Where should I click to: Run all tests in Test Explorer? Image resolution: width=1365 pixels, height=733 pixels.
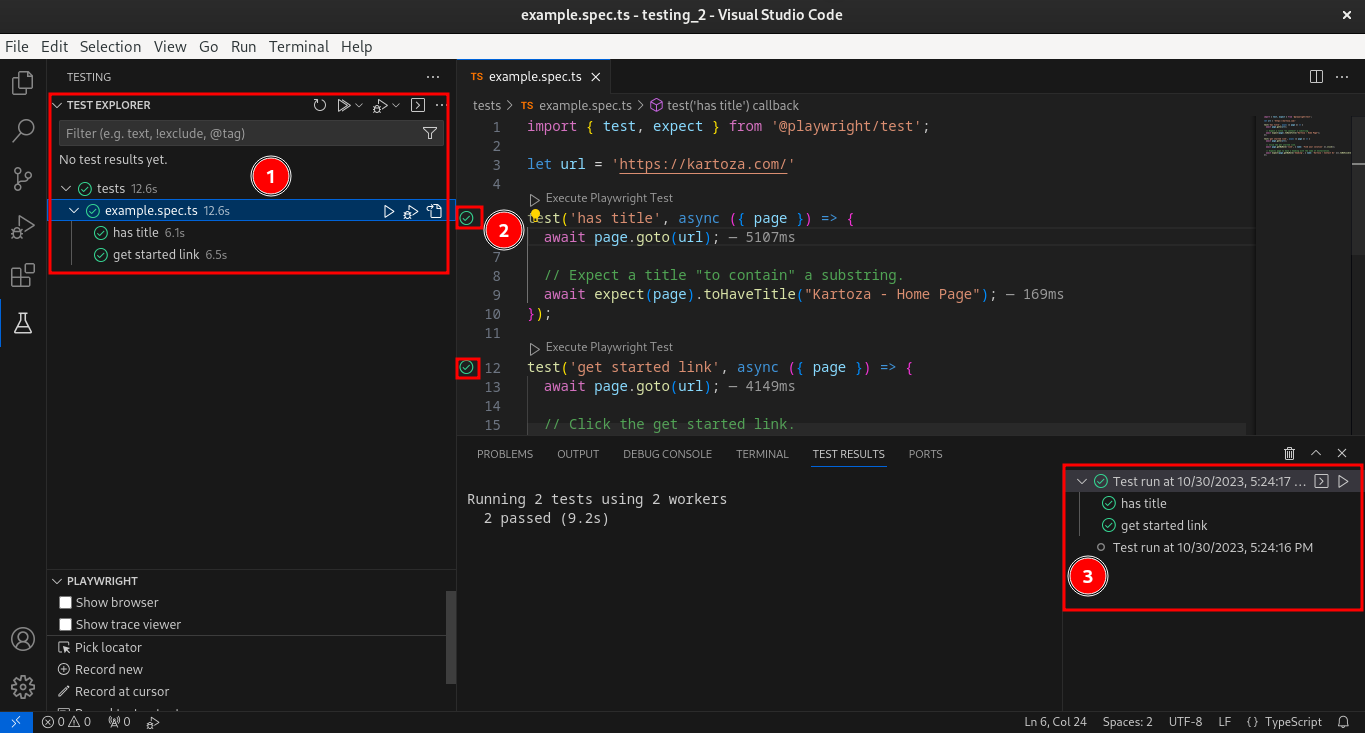point(344,105)
